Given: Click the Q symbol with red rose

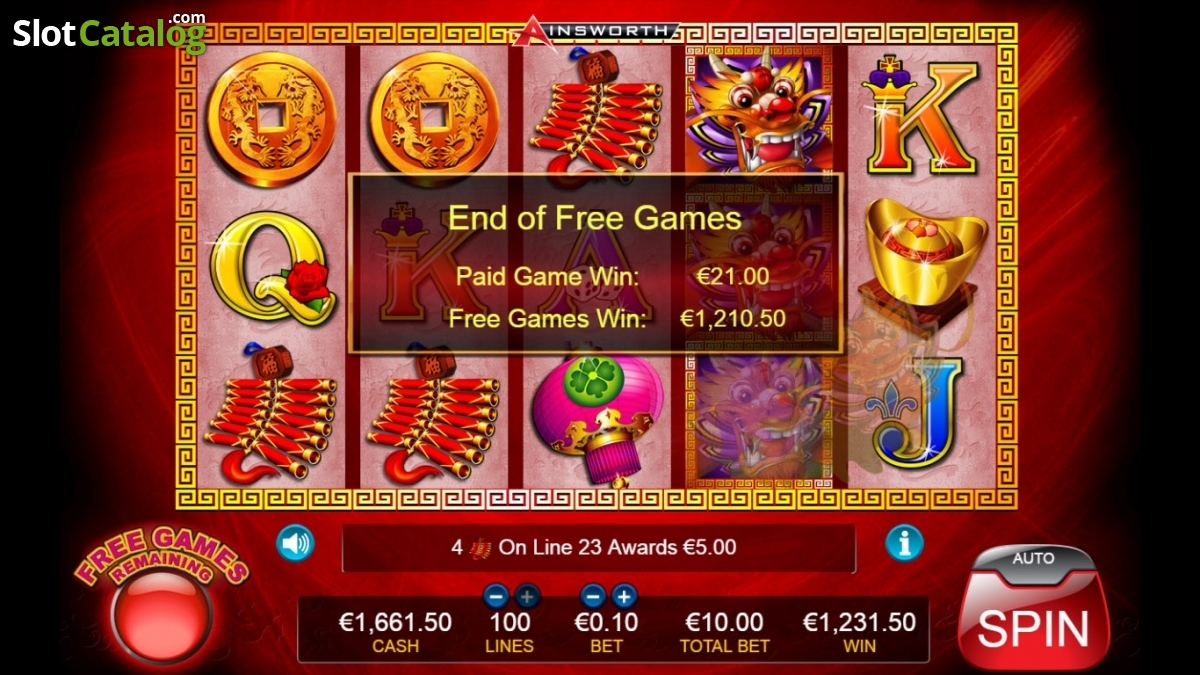Looking at the screenshot, I should [271, 268].
